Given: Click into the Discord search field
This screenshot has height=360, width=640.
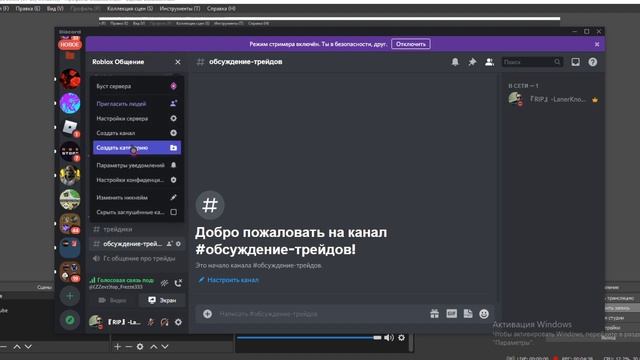Looking at the screenshot, I should 532,62.
